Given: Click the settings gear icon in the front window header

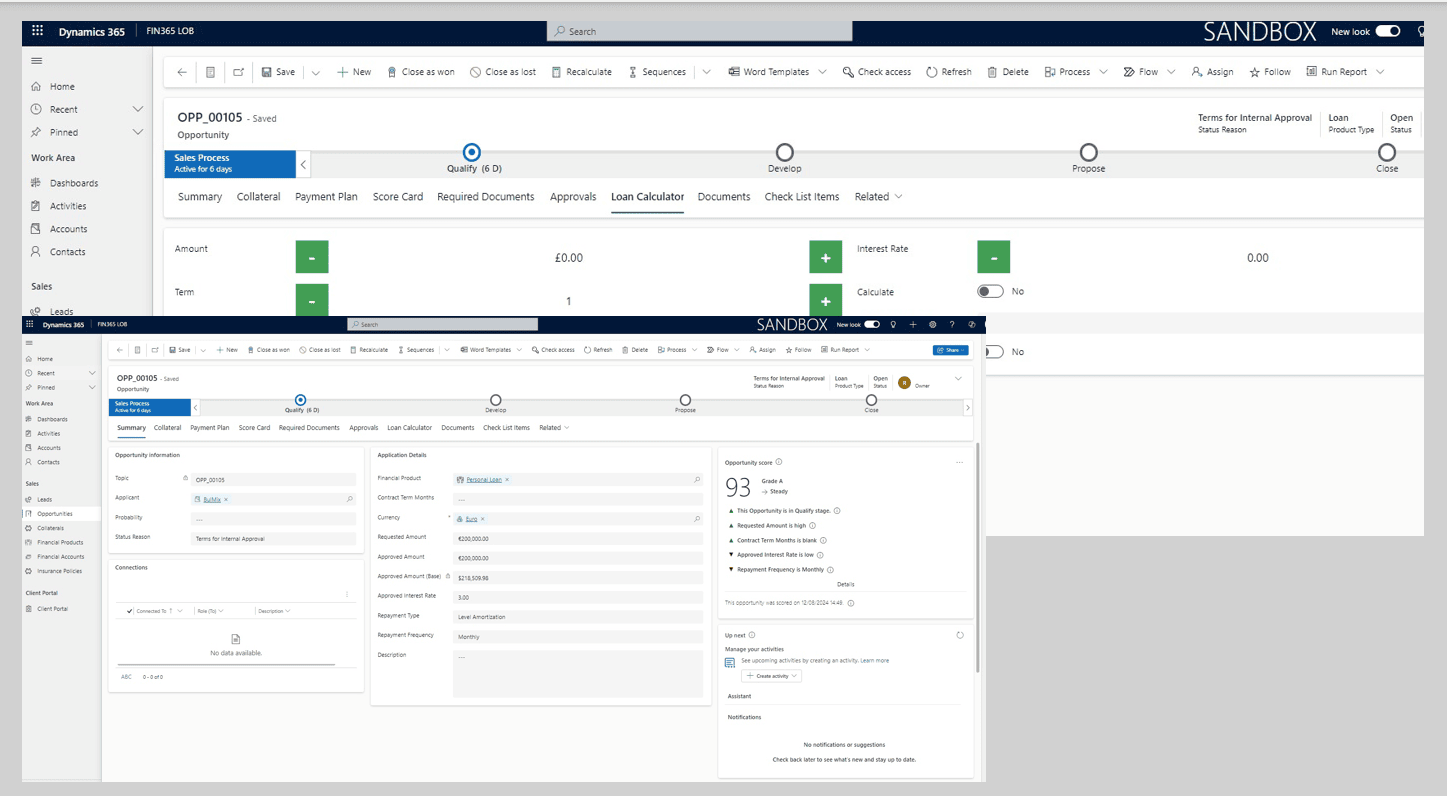Looking at the screenshot, I should coord(933,325).
